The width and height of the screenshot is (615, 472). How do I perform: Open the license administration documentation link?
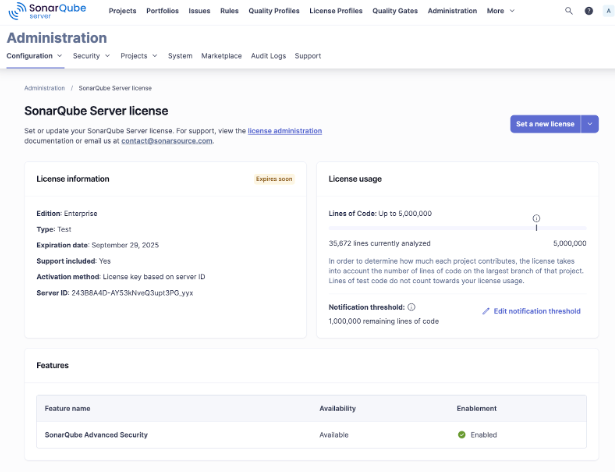click(284, 131)
